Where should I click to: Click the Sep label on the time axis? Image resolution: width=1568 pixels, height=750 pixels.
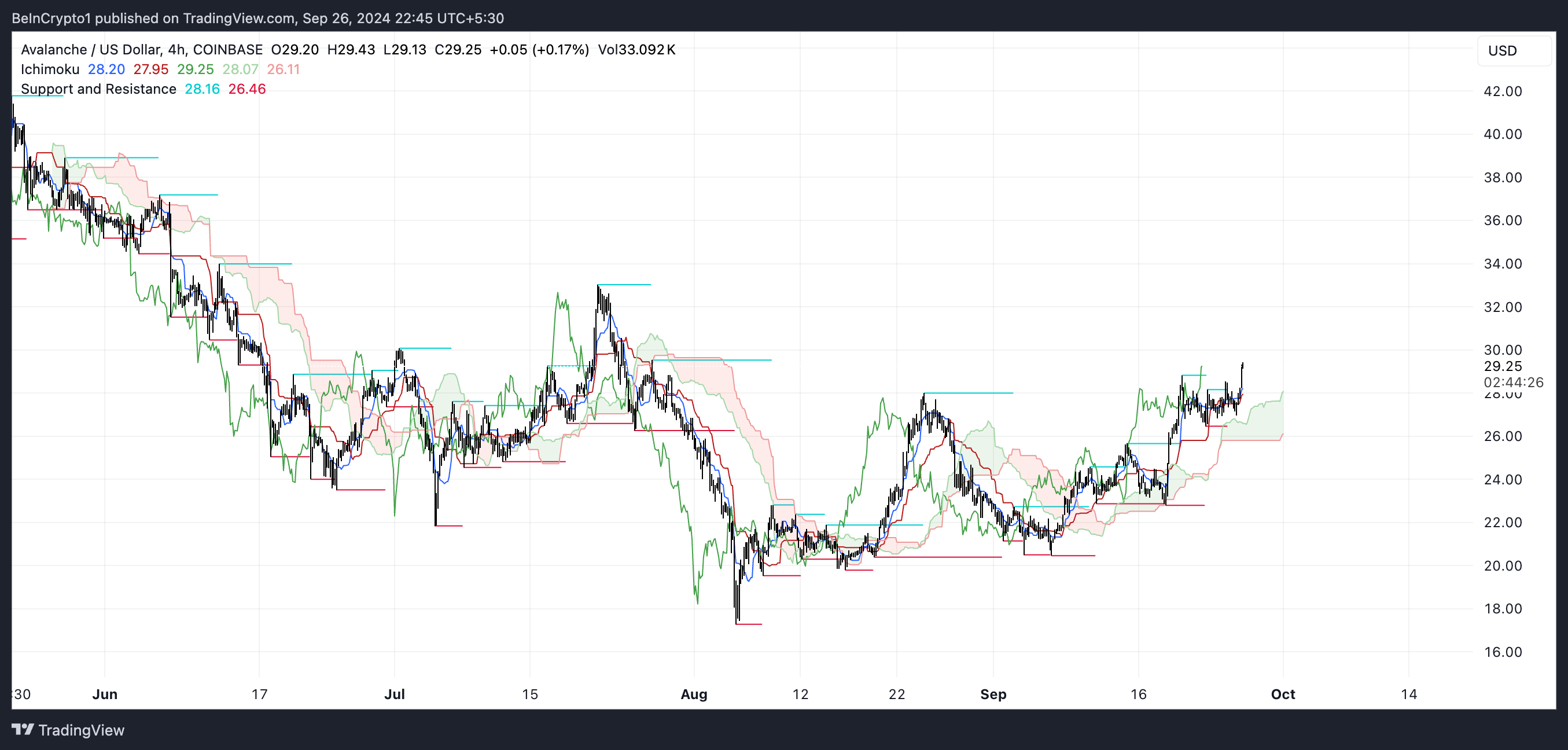[x=993, y=694]
